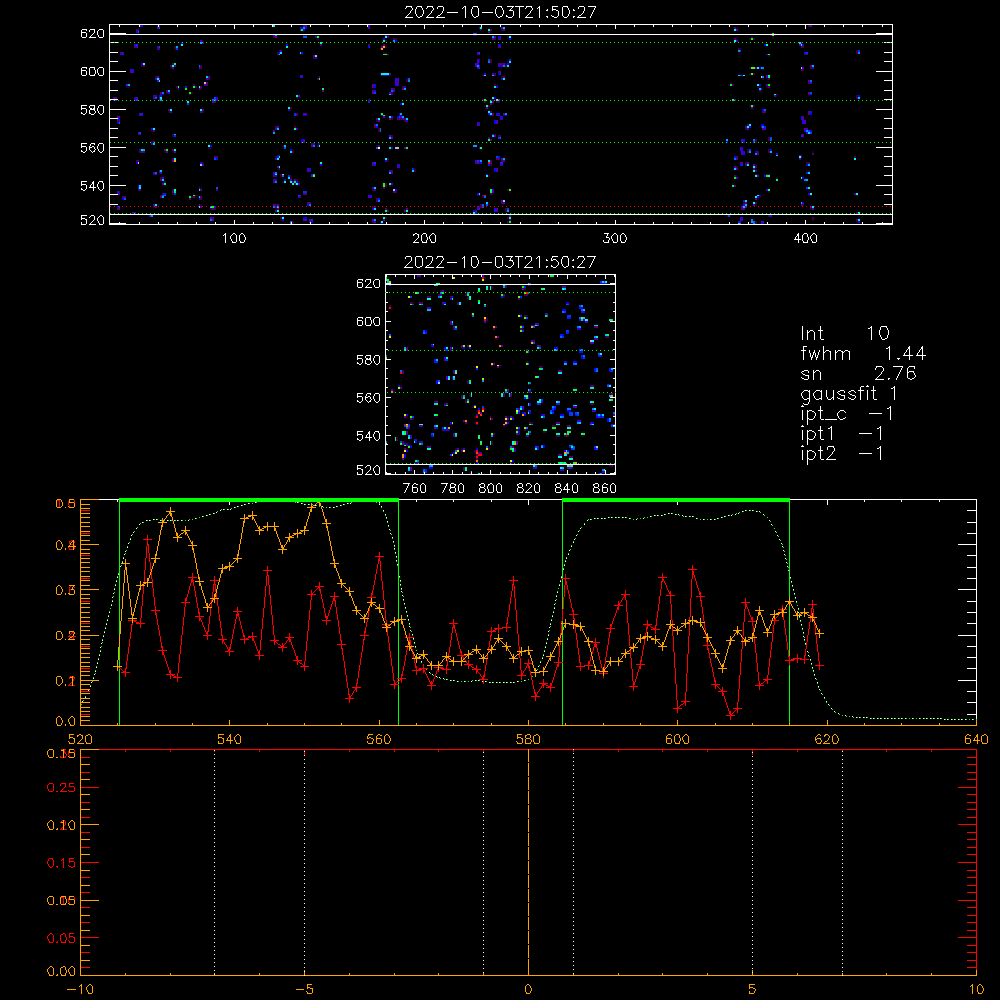The width and height of the screenshot is (1000, 1000).
Task: Click the "sn 2.76" value line
Action: (858, 373)
